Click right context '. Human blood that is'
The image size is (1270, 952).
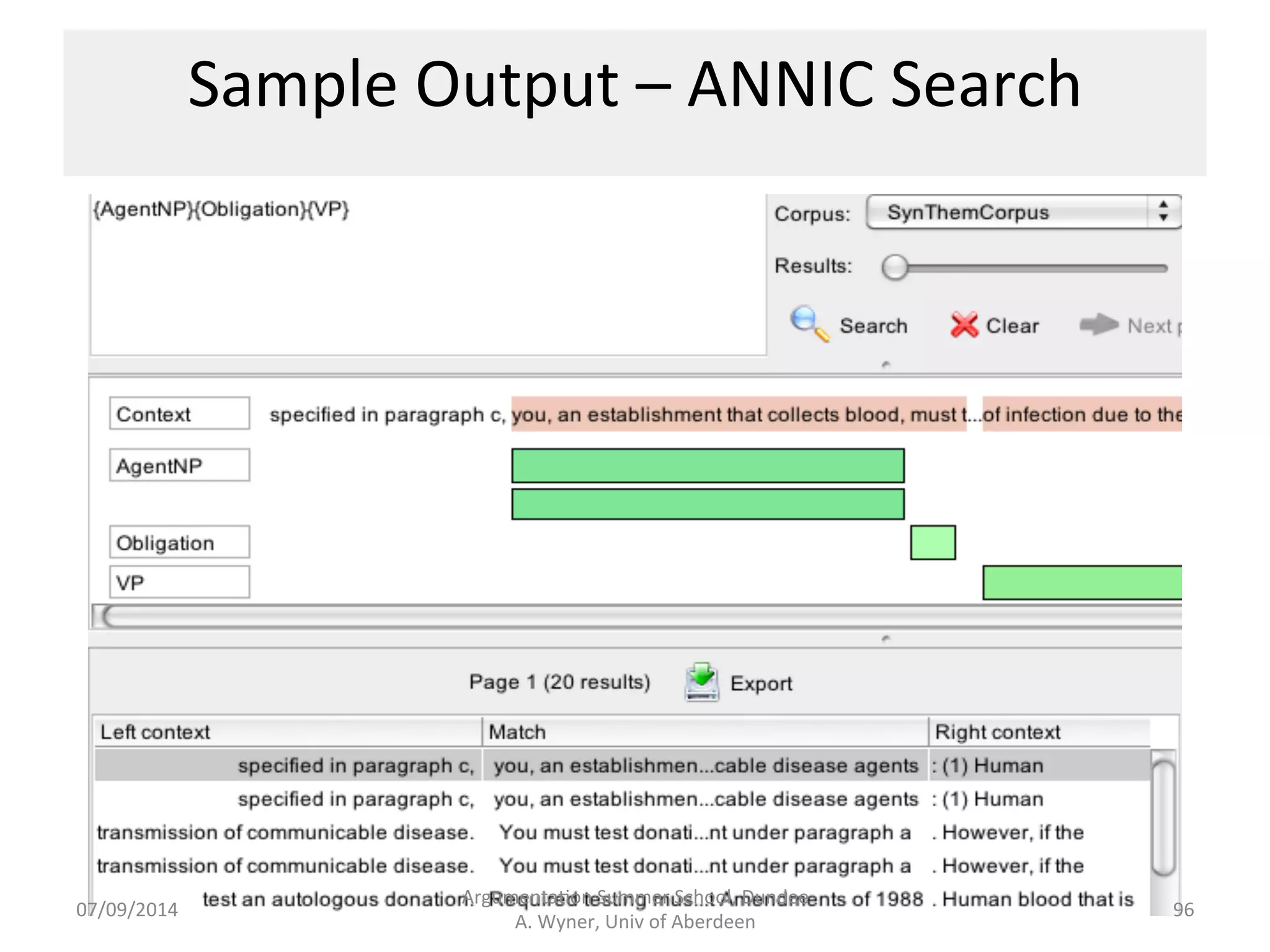point(1032,899)
